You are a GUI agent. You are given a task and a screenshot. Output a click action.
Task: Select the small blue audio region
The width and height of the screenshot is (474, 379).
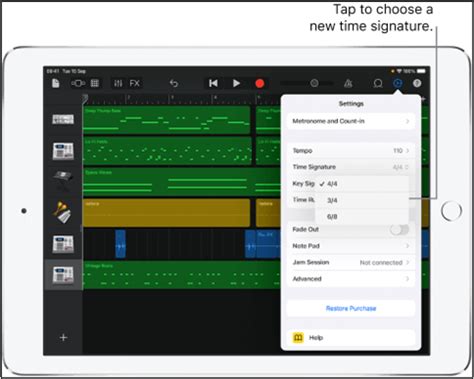tap(120, 244)
